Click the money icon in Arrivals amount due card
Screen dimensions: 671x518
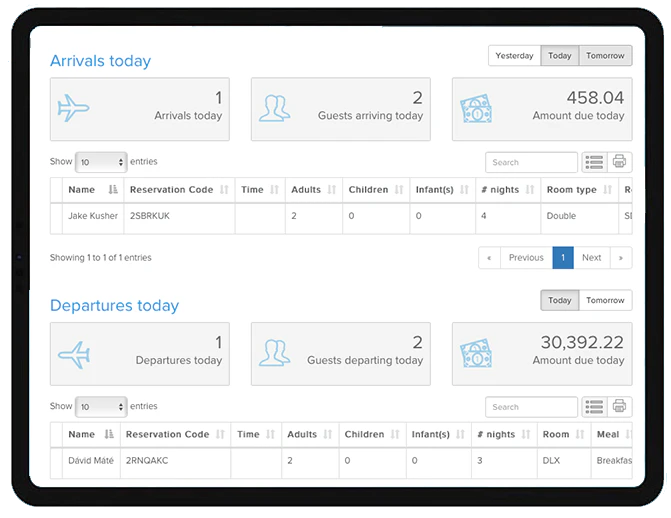[x=476, y=109]
